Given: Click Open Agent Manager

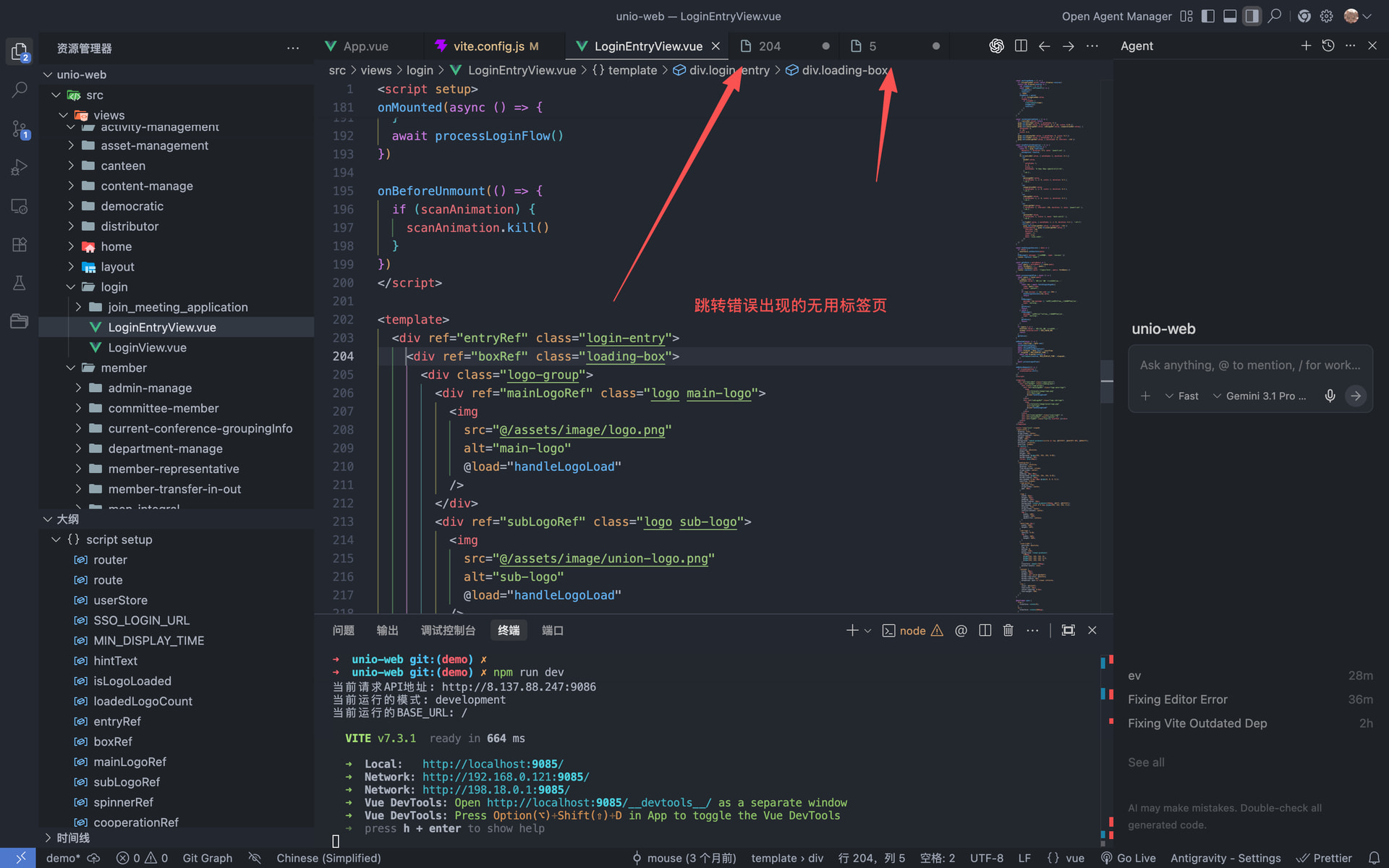Looking at the screenshot, I should [x=1116, y=16].
